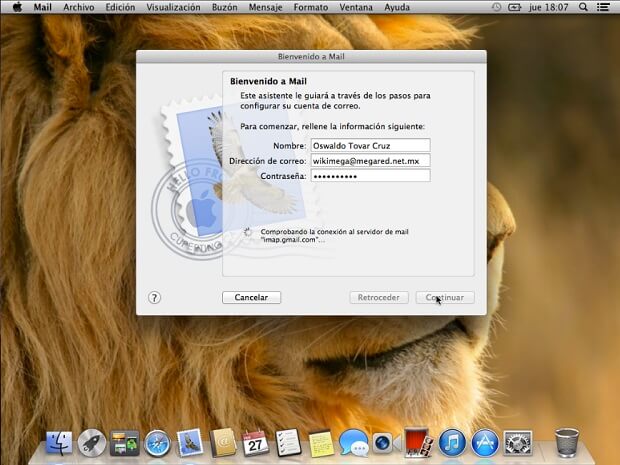Click the Nombre input field
620x465 pixels.
coord(370,145)
